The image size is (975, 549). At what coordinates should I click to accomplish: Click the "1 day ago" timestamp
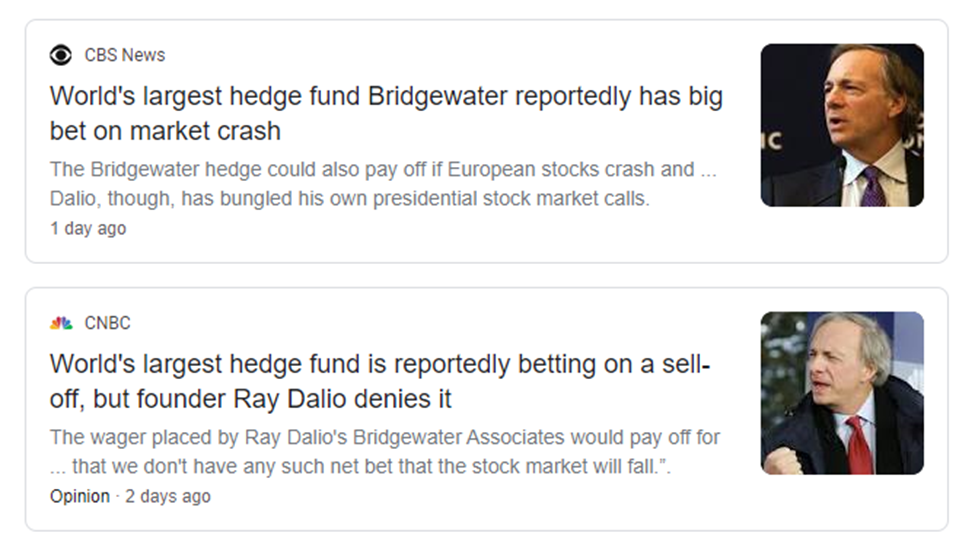point(88,228)
